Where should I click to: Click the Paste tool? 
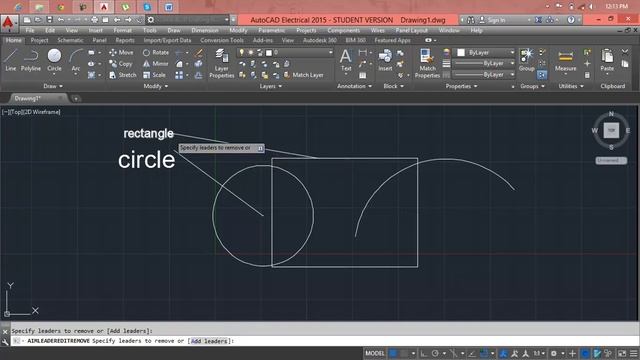click(x=607, y=60)
